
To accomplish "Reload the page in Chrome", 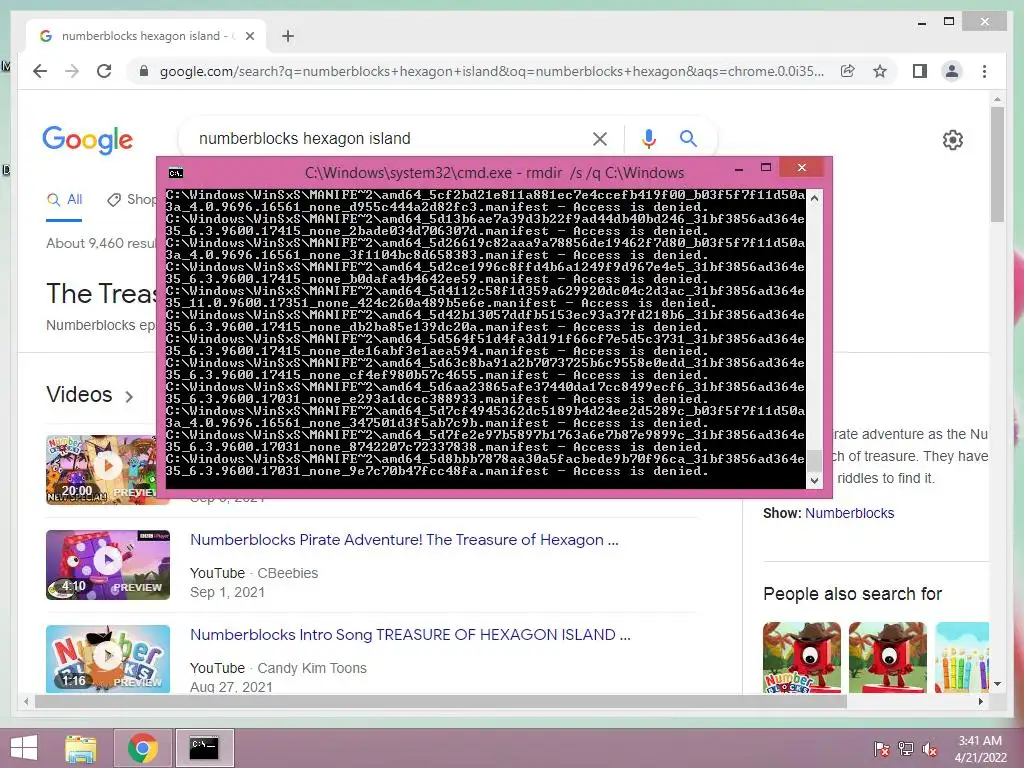I will [104, 71].
